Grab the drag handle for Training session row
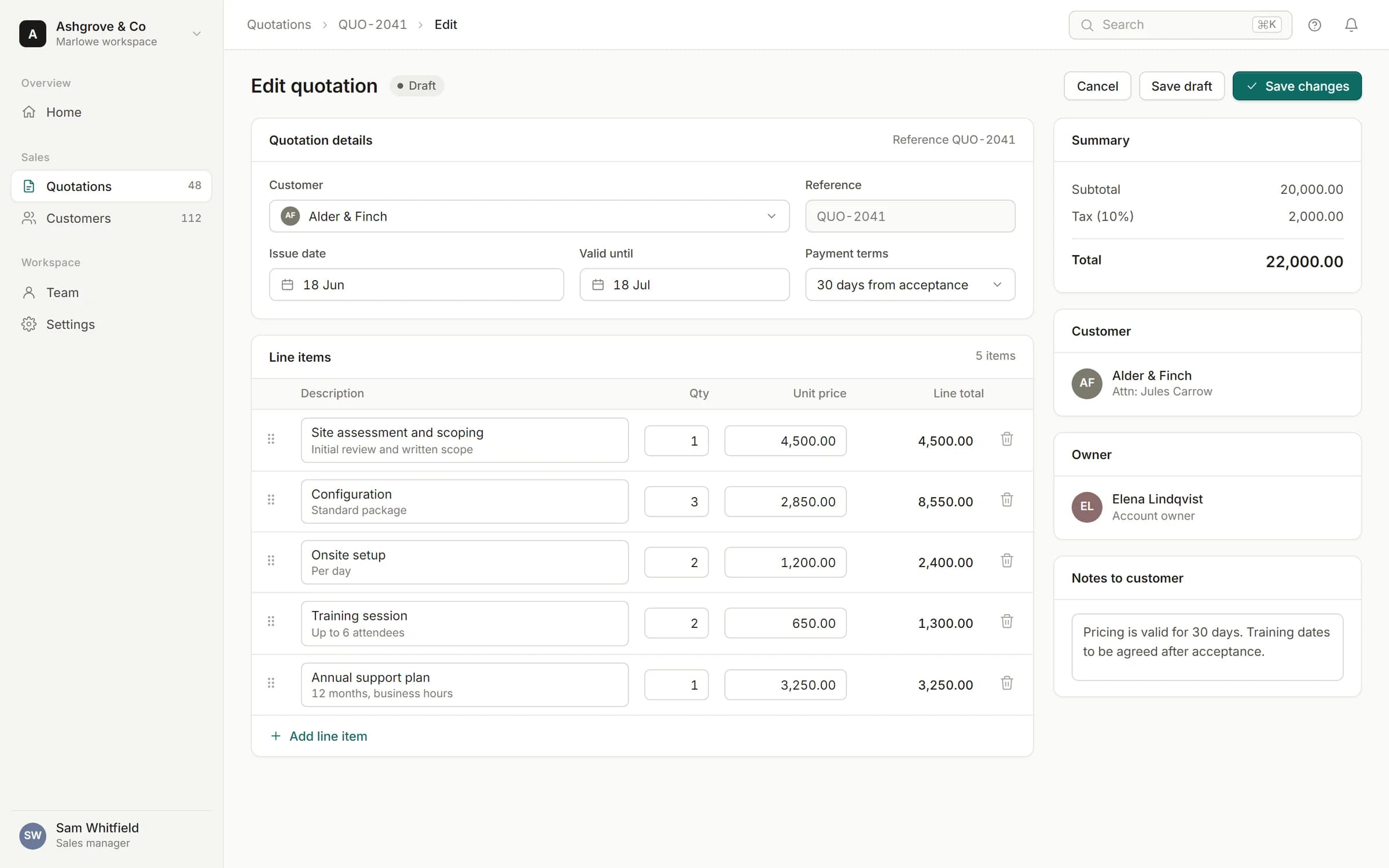The height and width of the screenshot is (868, 1389). tap(271, 621)
